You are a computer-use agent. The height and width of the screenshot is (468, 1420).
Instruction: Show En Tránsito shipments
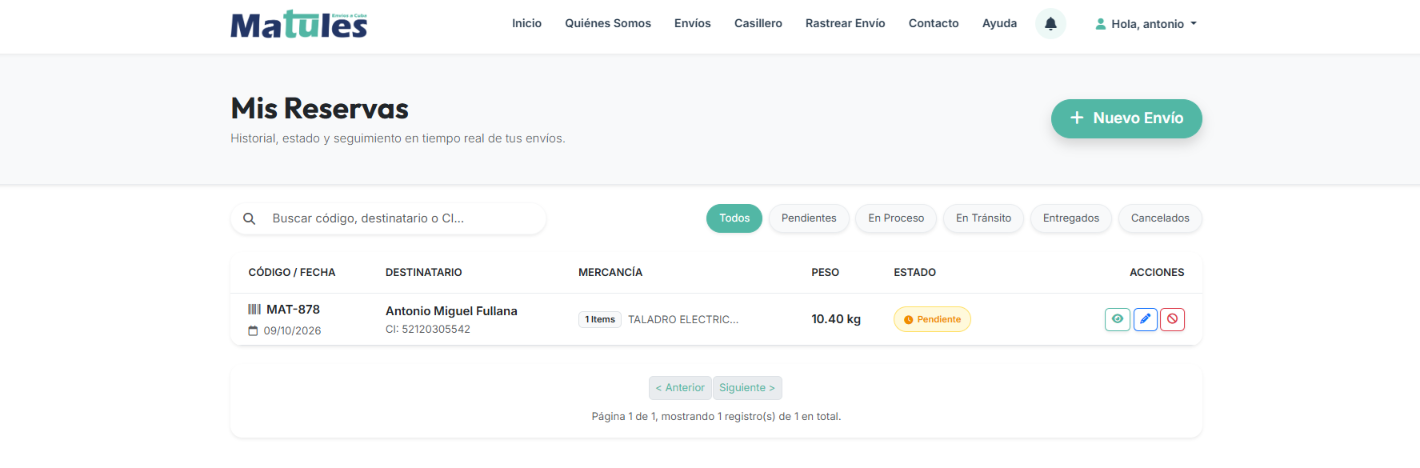983,218
